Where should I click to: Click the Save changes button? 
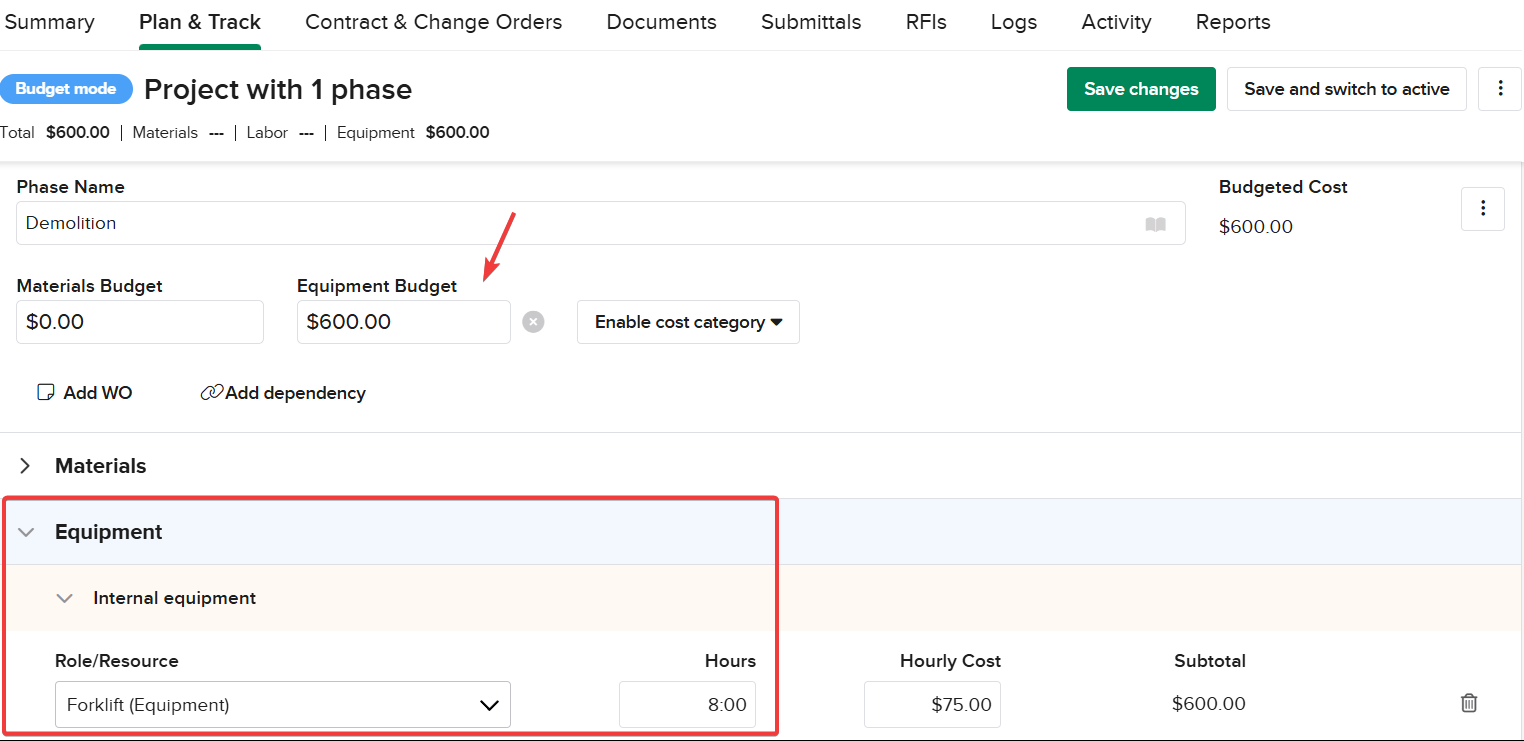(x=1141, y=89)
